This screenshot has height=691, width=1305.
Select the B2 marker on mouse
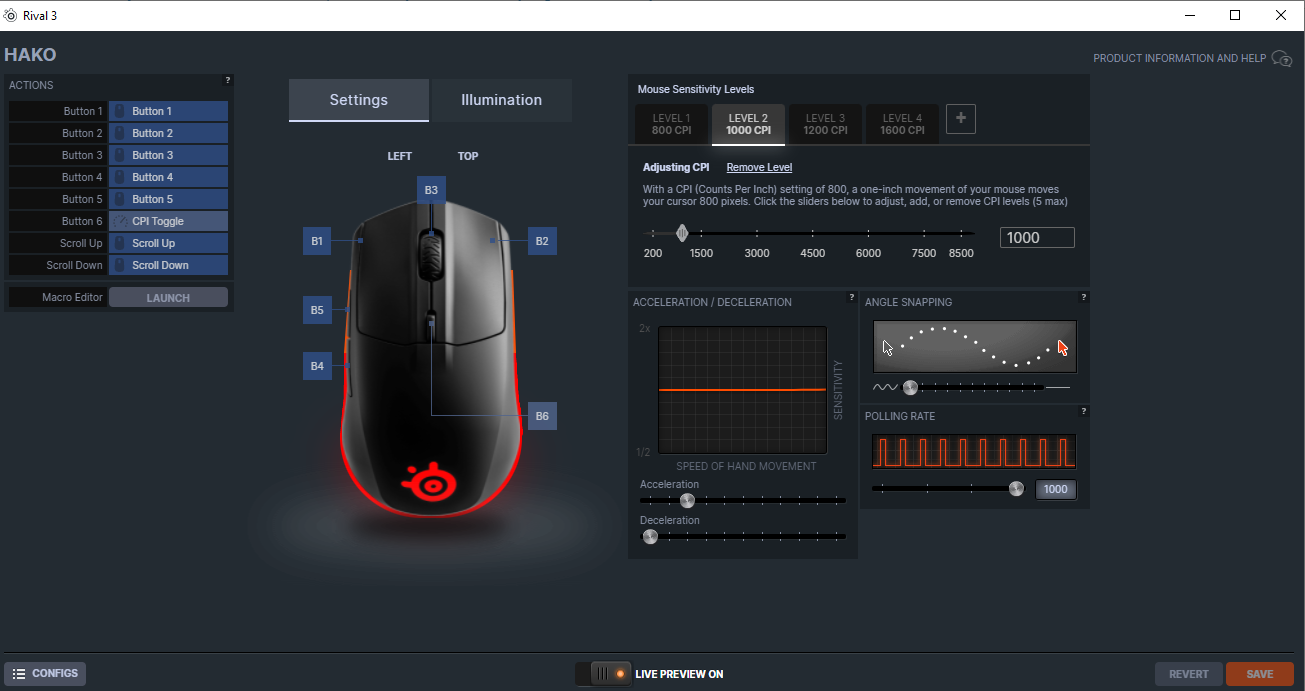click(542, 241)
